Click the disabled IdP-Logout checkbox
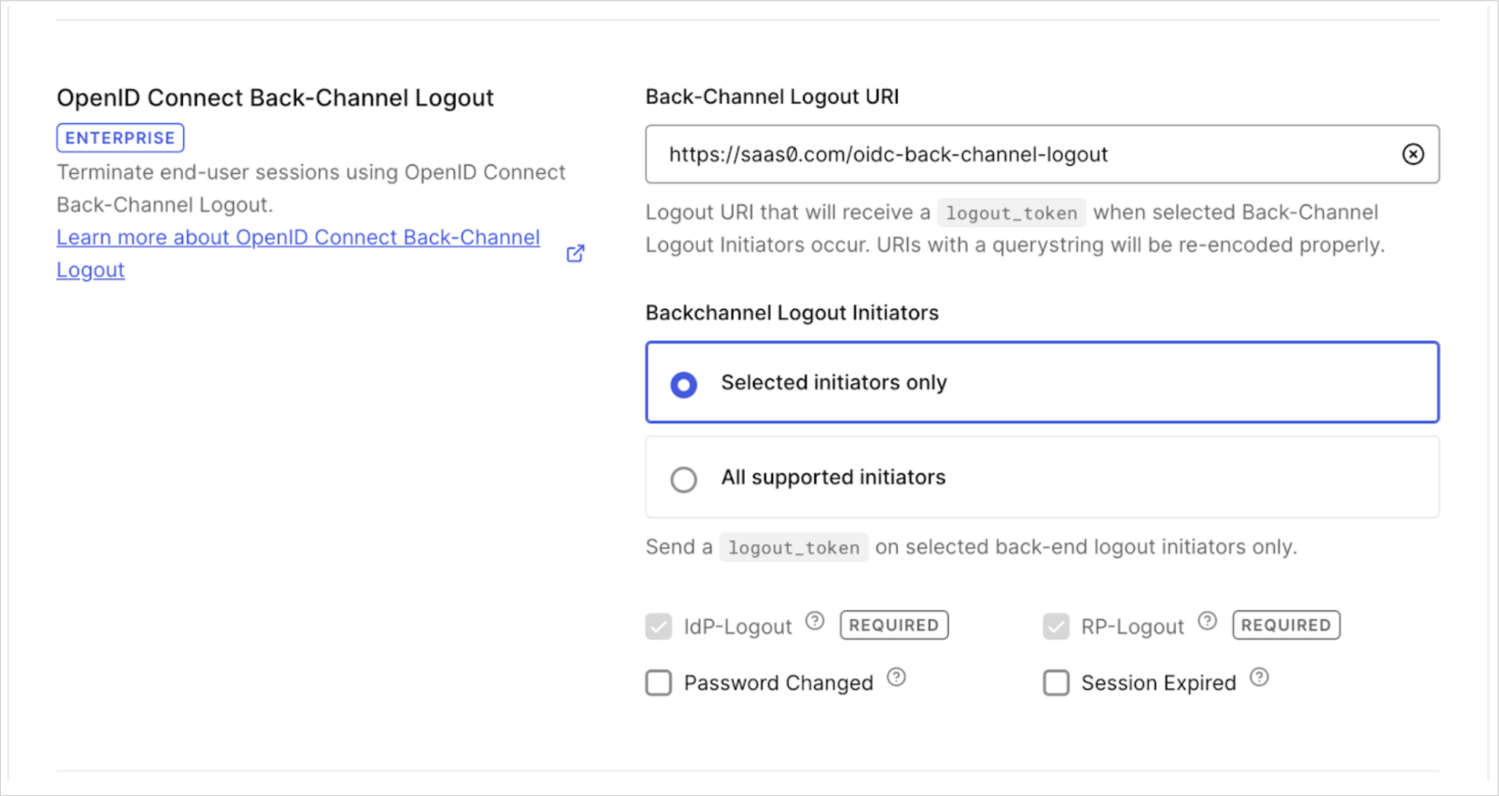Screen dimensions: 1499x796 pos(658,625)
